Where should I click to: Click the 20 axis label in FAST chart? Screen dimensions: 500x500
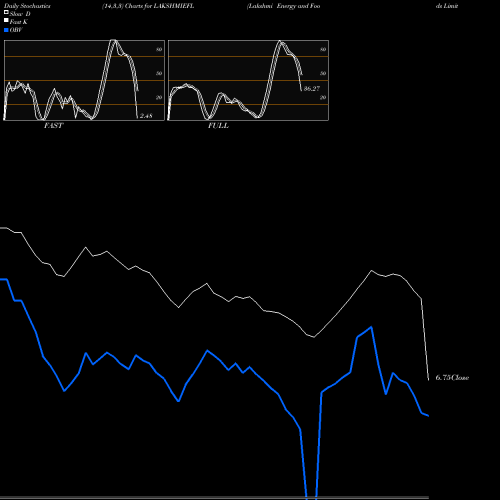pos(159,97)
